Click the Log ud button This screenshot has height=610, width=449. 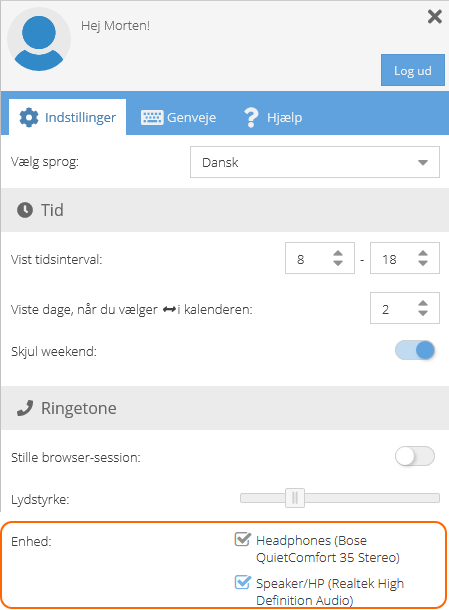(x=413, y=70)
